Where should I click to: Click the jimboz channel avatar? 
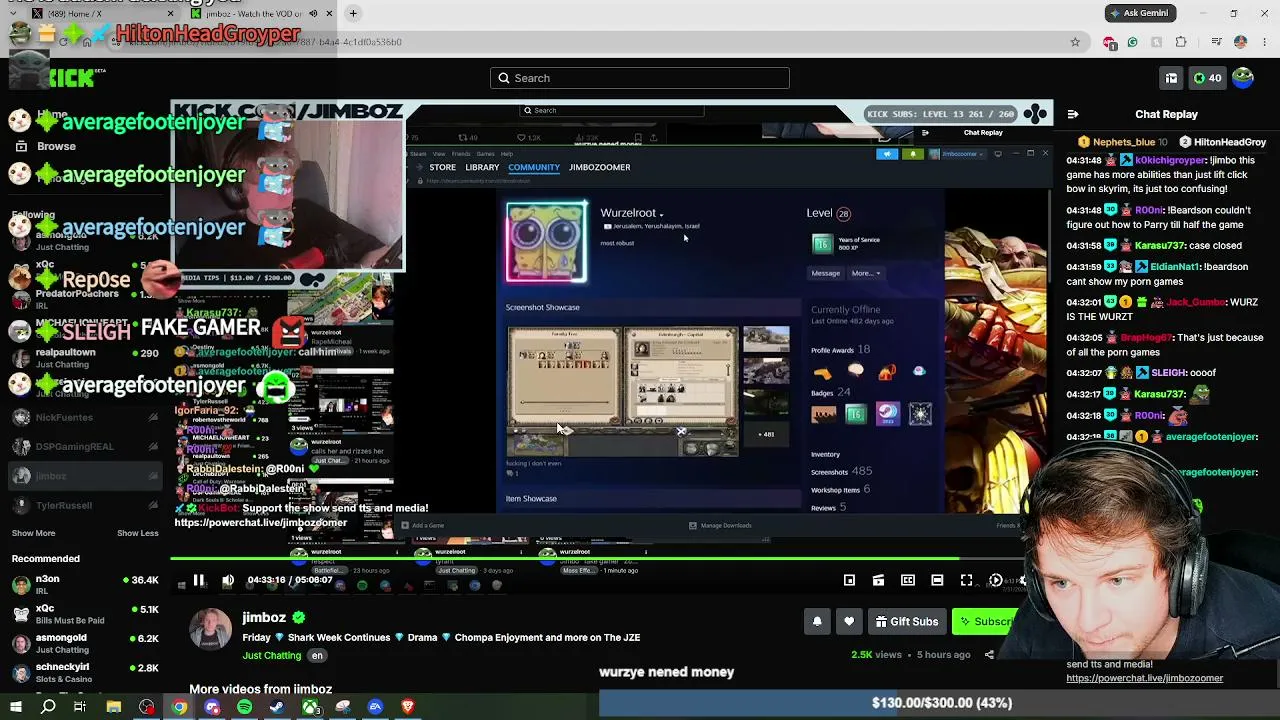(210, 630)
